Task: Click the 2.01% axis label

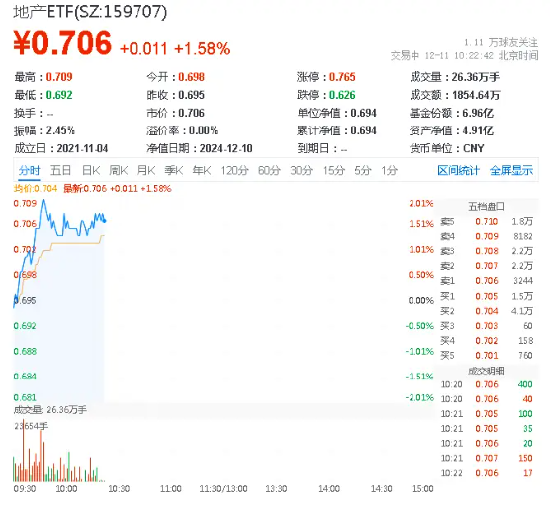Action: point(421,203)
